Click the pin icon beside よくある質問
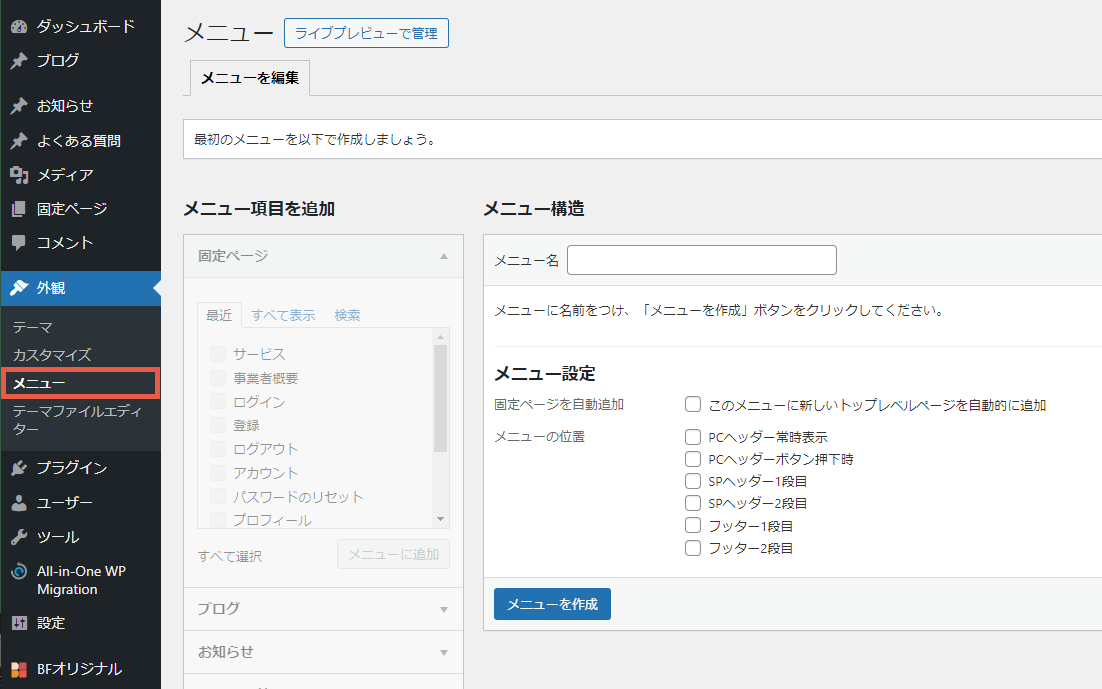 [x=19, y=141]
